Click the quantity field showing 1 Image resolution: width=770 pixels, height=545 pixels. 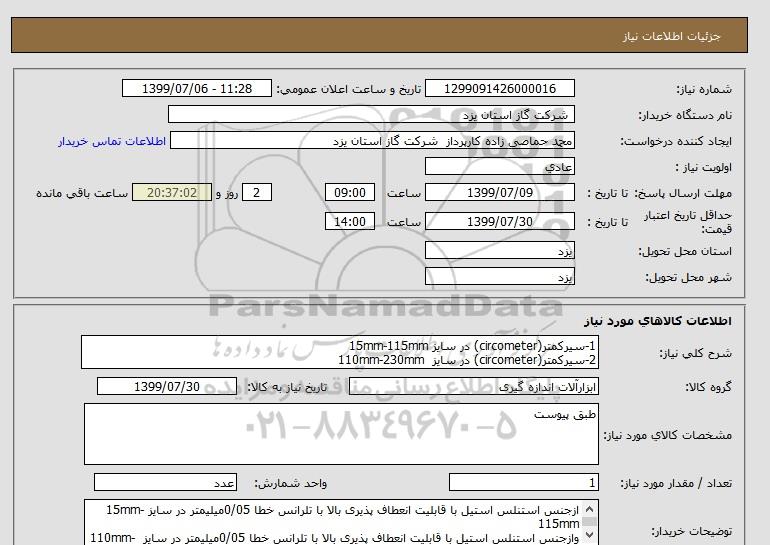coord(524,482)
